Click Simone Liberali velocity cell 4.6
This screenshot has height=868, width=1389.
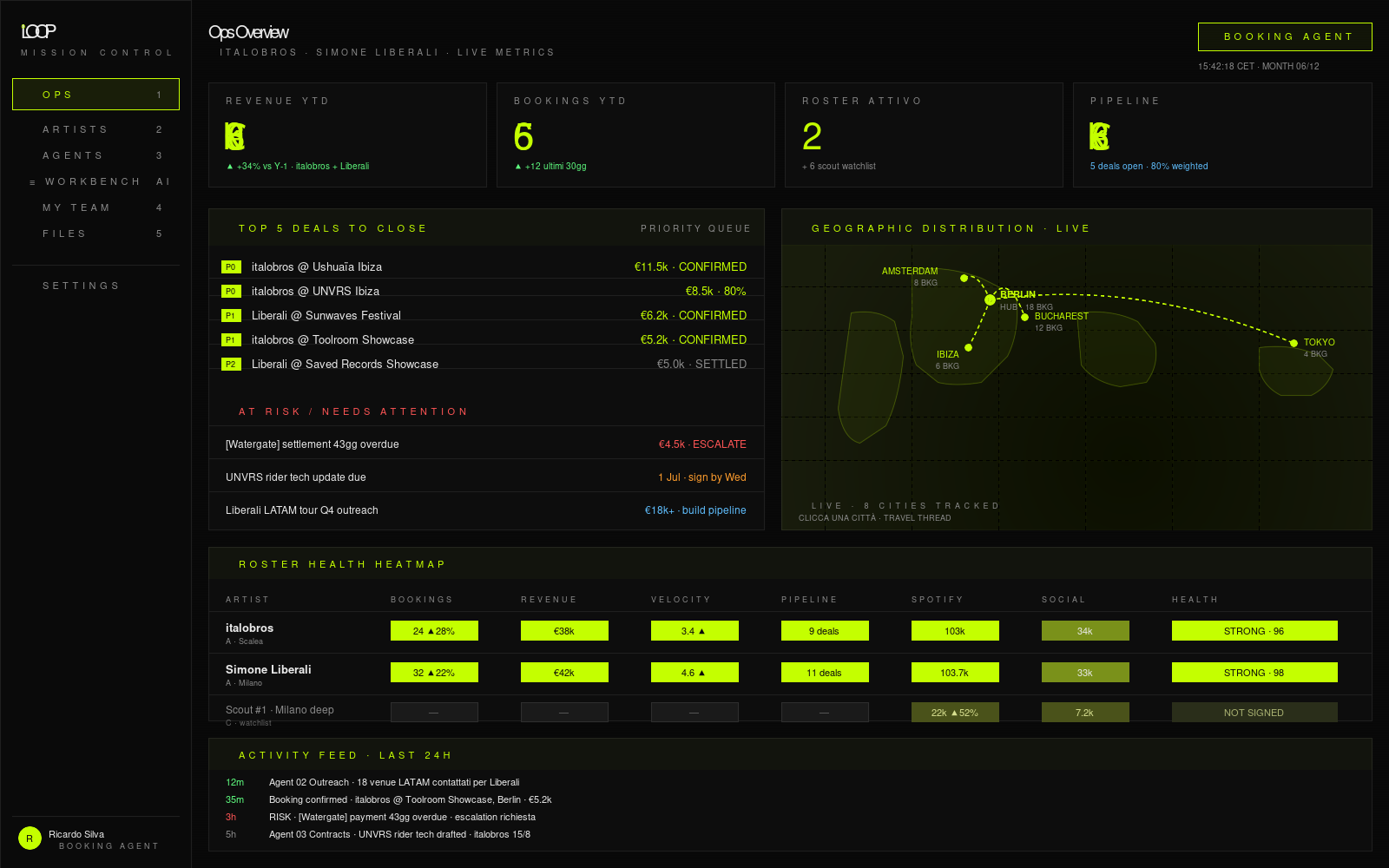point(694,673)
